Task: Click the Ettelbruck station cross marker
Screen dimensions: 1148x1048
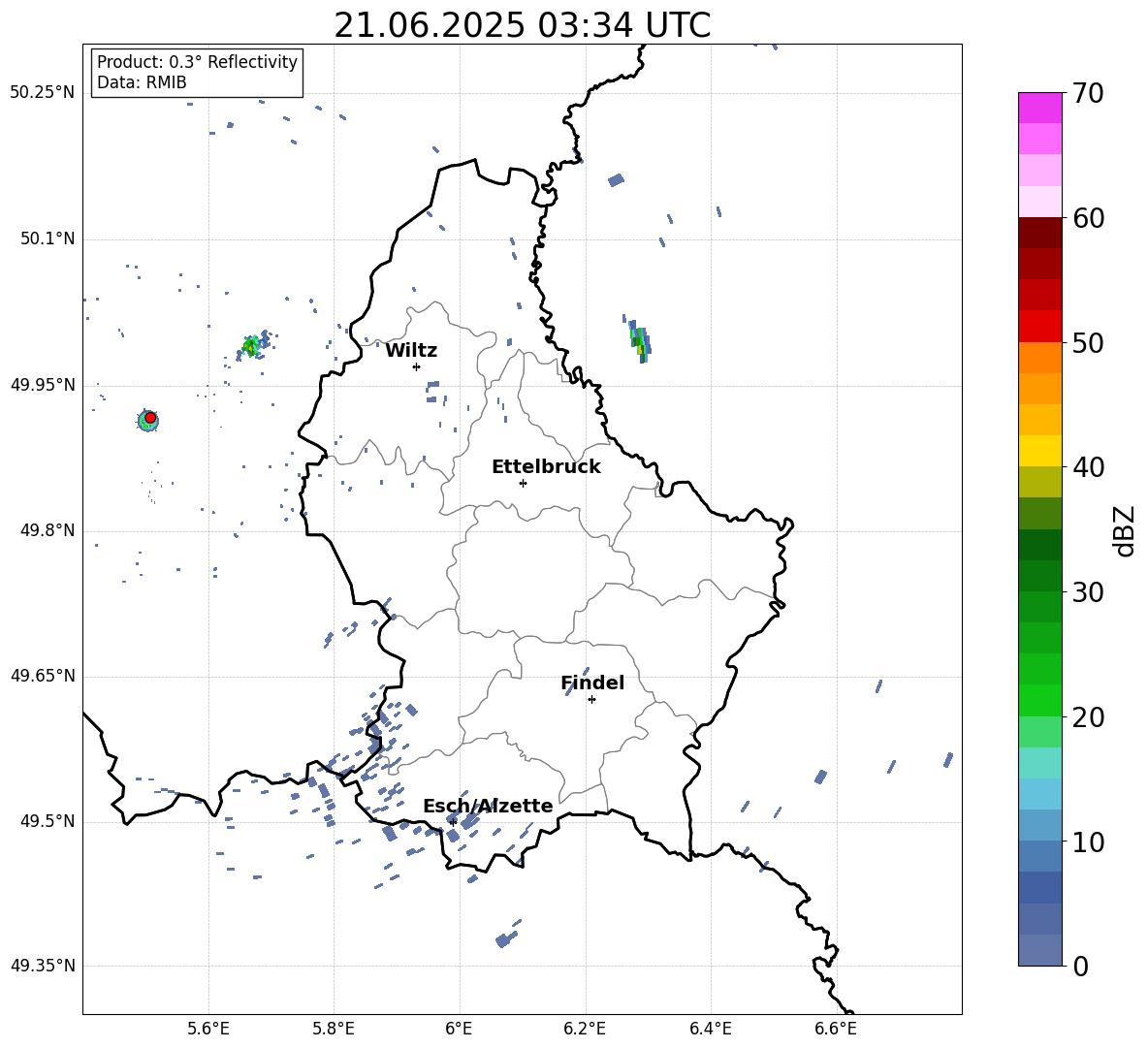Action: click(x=523, y=483)
